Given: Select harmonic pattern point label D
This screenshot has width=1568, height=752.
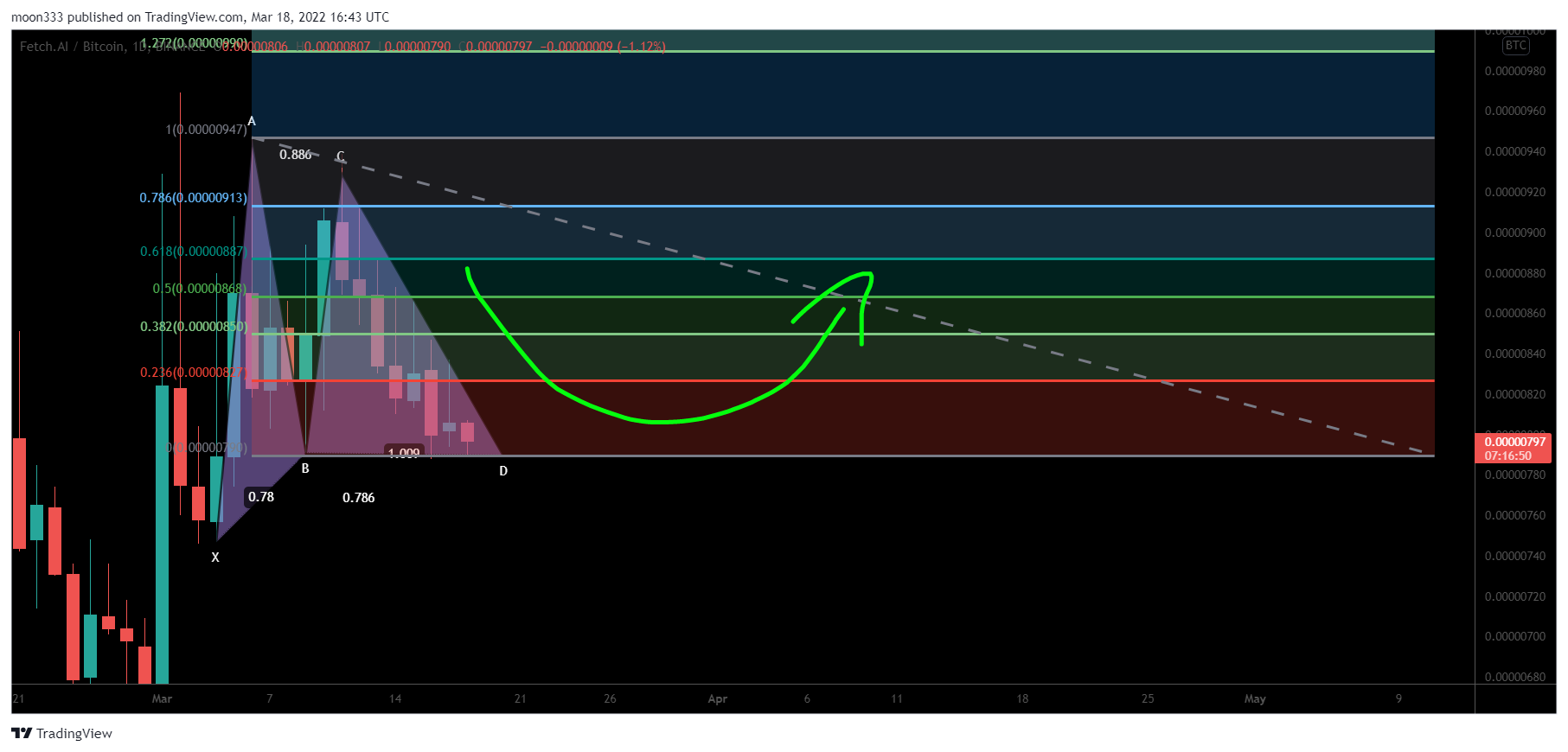Looking at the screenshot, I should pos(503,471).
